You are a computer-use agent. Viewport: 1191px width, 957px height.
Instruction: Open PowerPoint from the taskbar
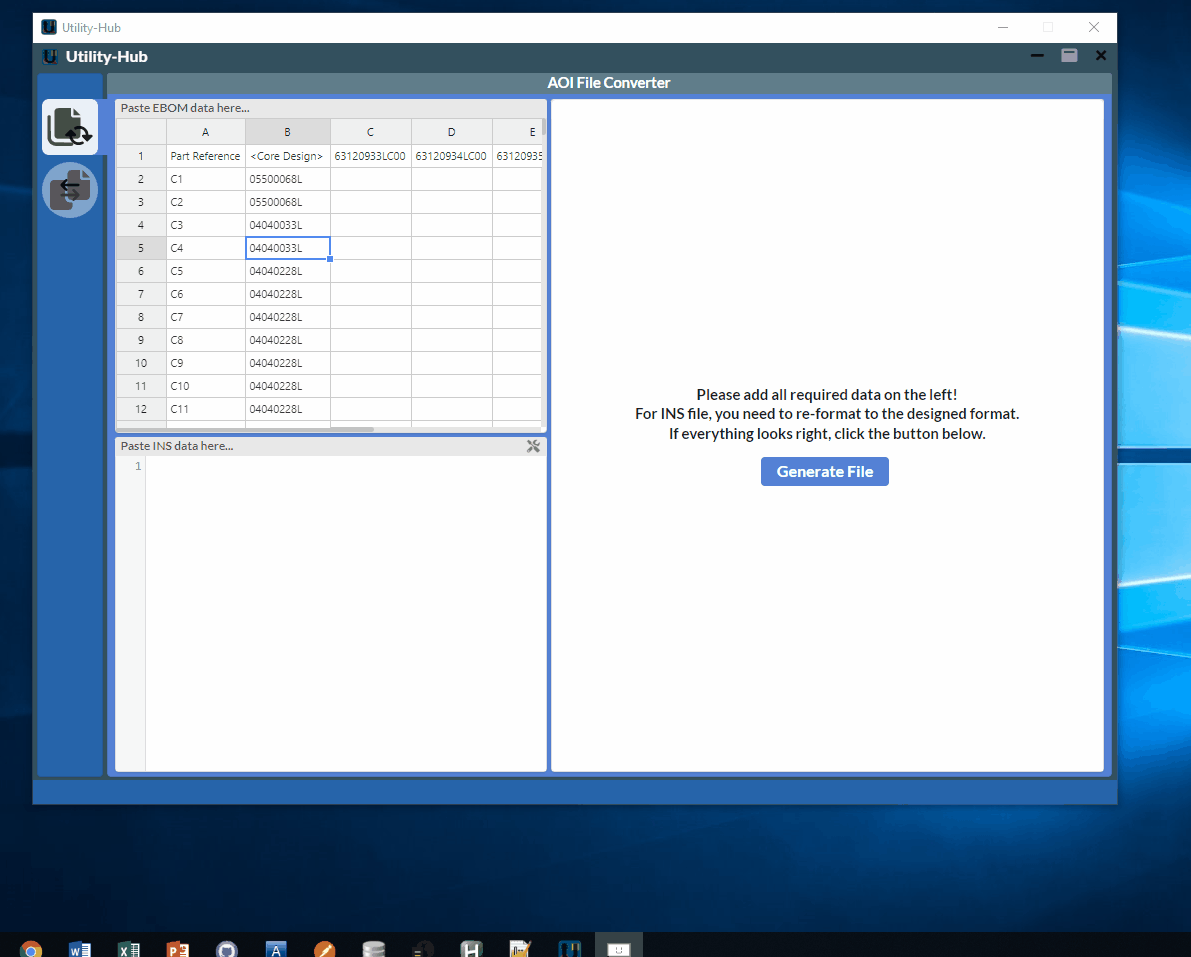tap(178, 949)
